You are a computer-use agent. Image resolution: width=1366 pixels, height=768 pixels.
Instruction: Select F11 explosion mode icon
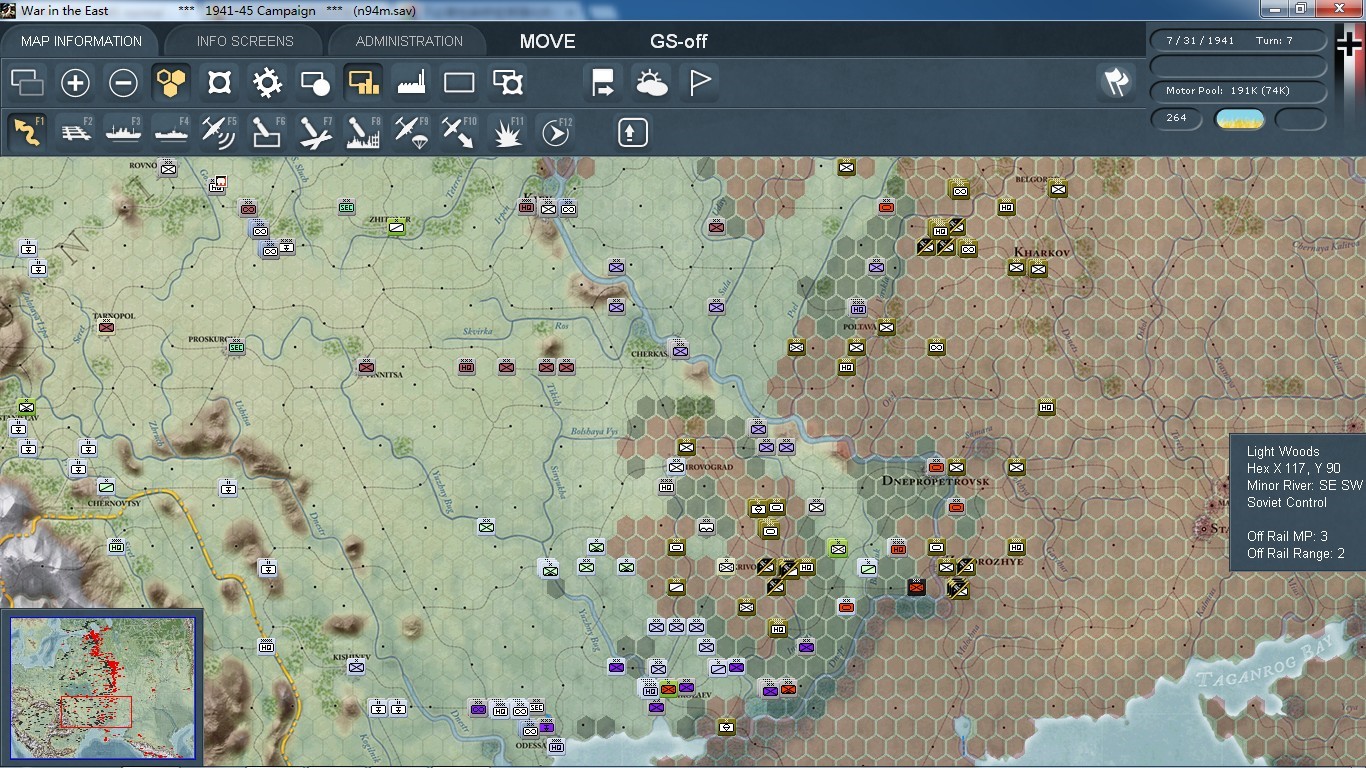point(508,131)
